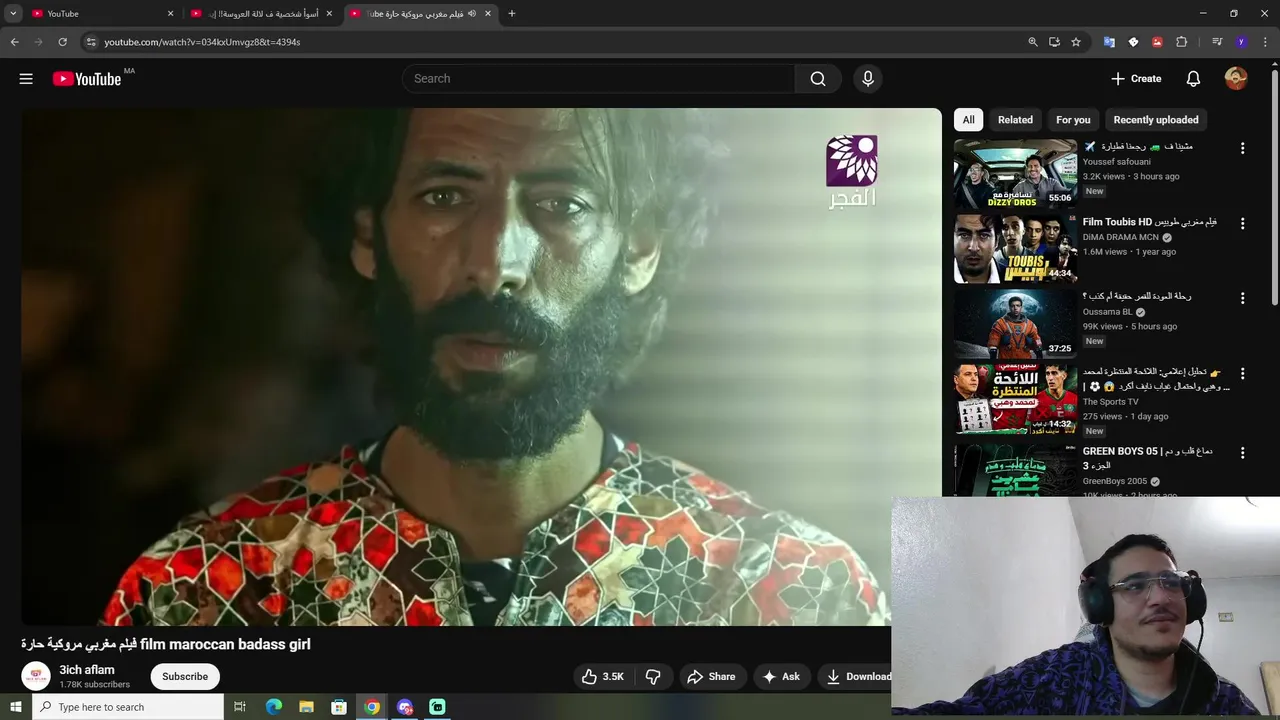The height and width of the screenshot is (720, 1280).
Task: Open Task View on the taskbar
Action: 240,707
